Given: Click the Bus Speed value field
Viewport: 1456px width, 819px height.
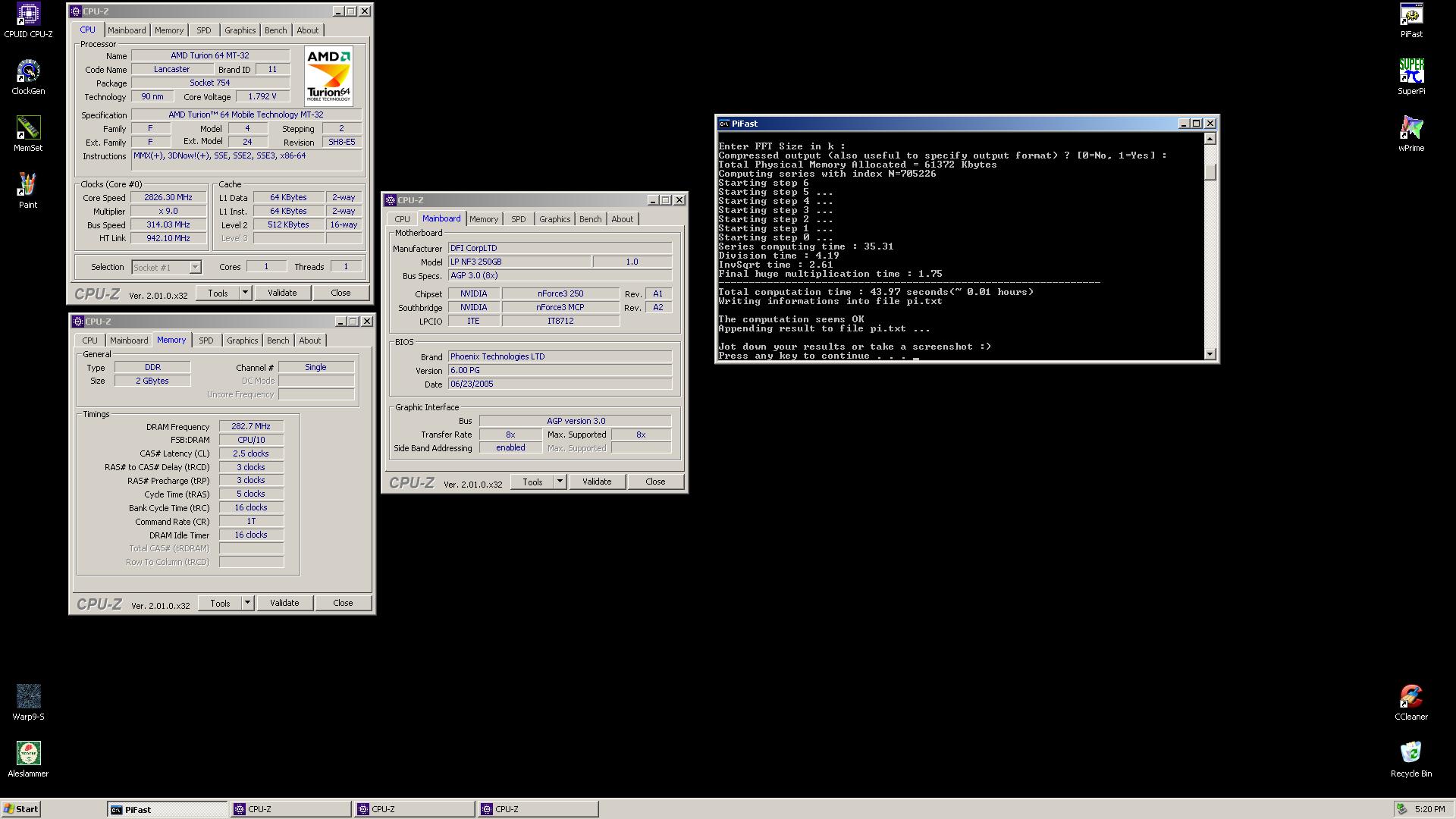Looking at the screenshot, I should coord(168,224).
